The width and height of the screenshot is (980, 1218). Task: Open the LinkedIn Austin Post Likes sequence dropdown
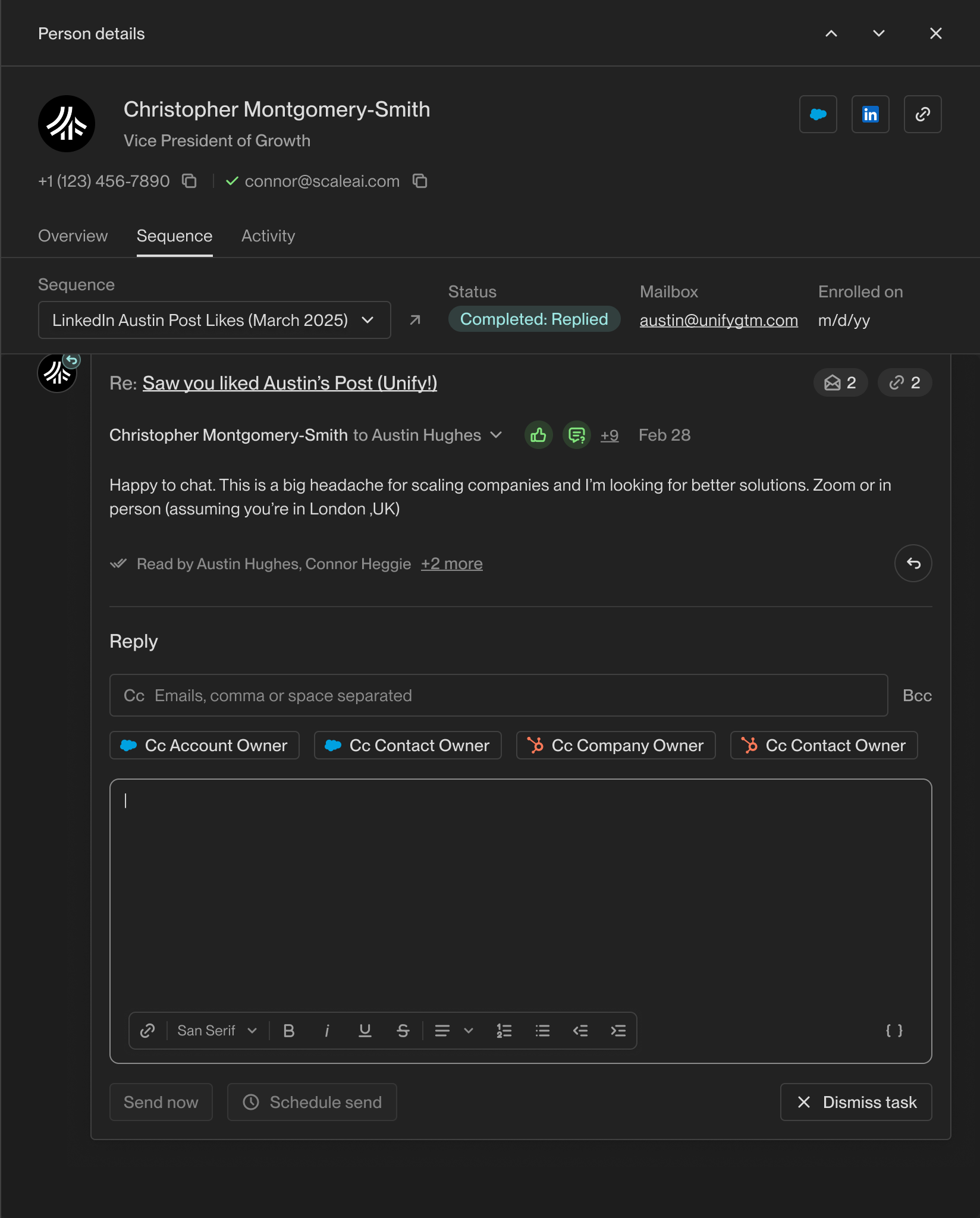point(215,320)
